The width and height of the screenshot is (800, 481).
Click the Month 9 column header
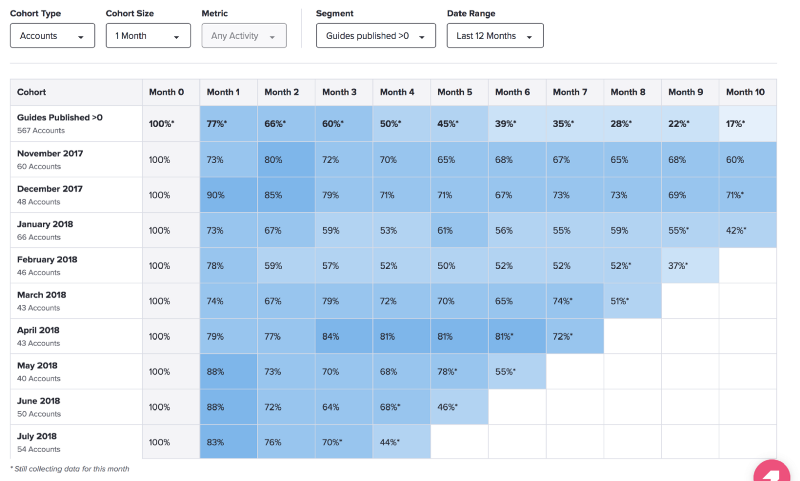tap(690, 92)
